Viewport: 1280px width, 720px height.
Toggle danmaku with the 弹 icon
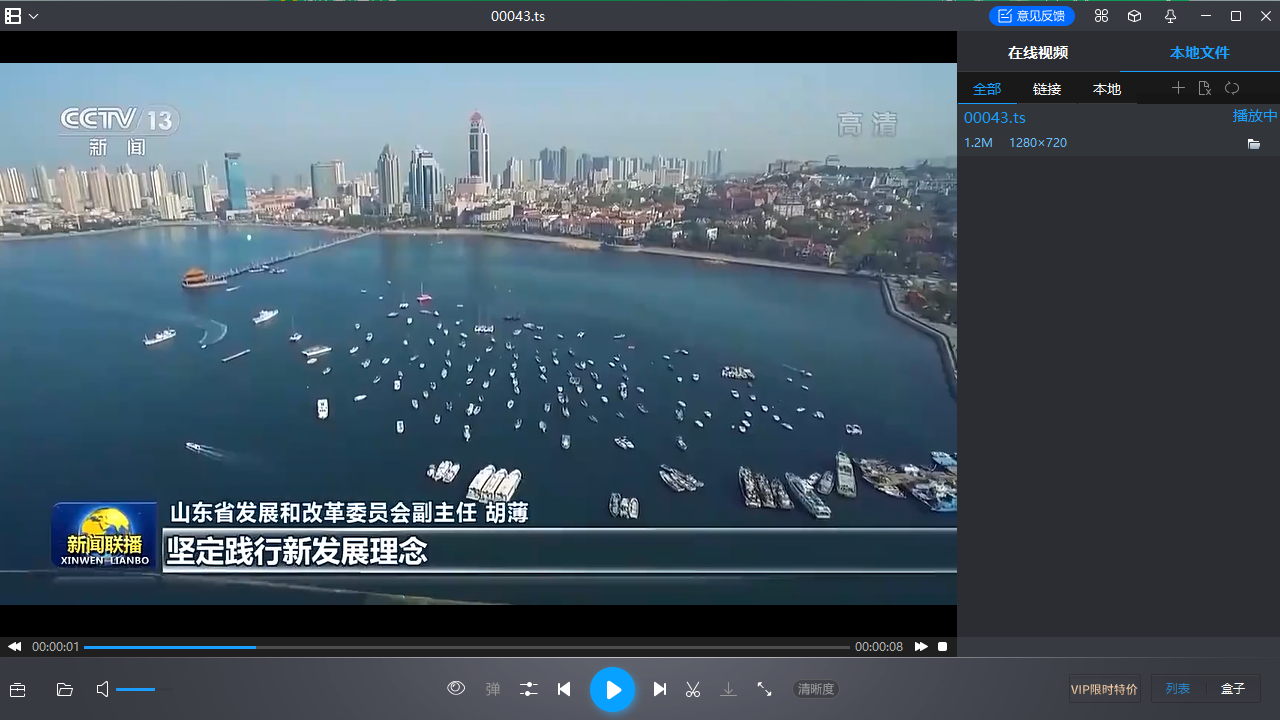pyautogui.click(x=492, y=689)
